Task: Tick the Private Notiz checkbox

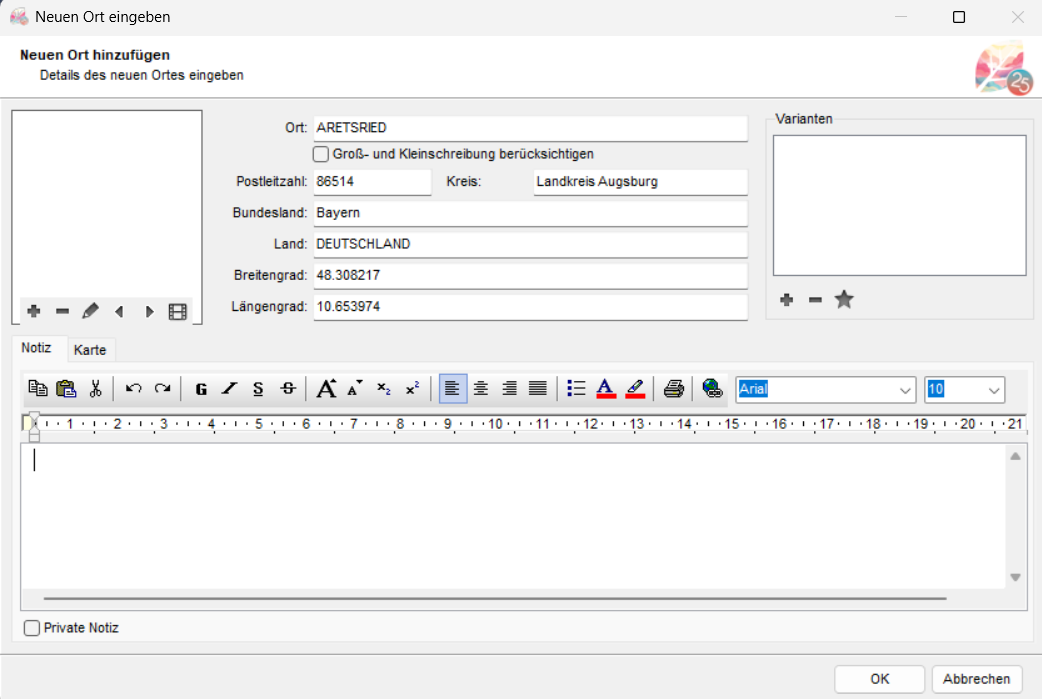Action: 31,628
